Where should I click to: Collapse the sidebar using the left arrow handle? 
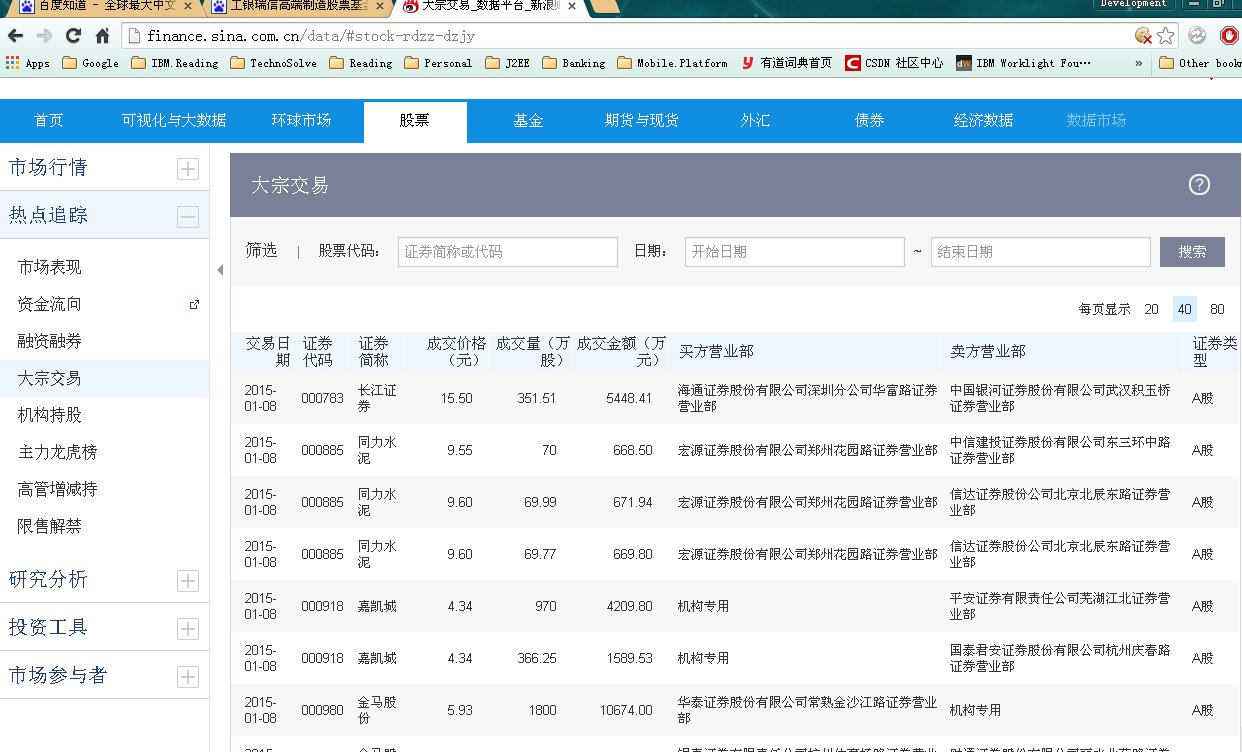218,269
